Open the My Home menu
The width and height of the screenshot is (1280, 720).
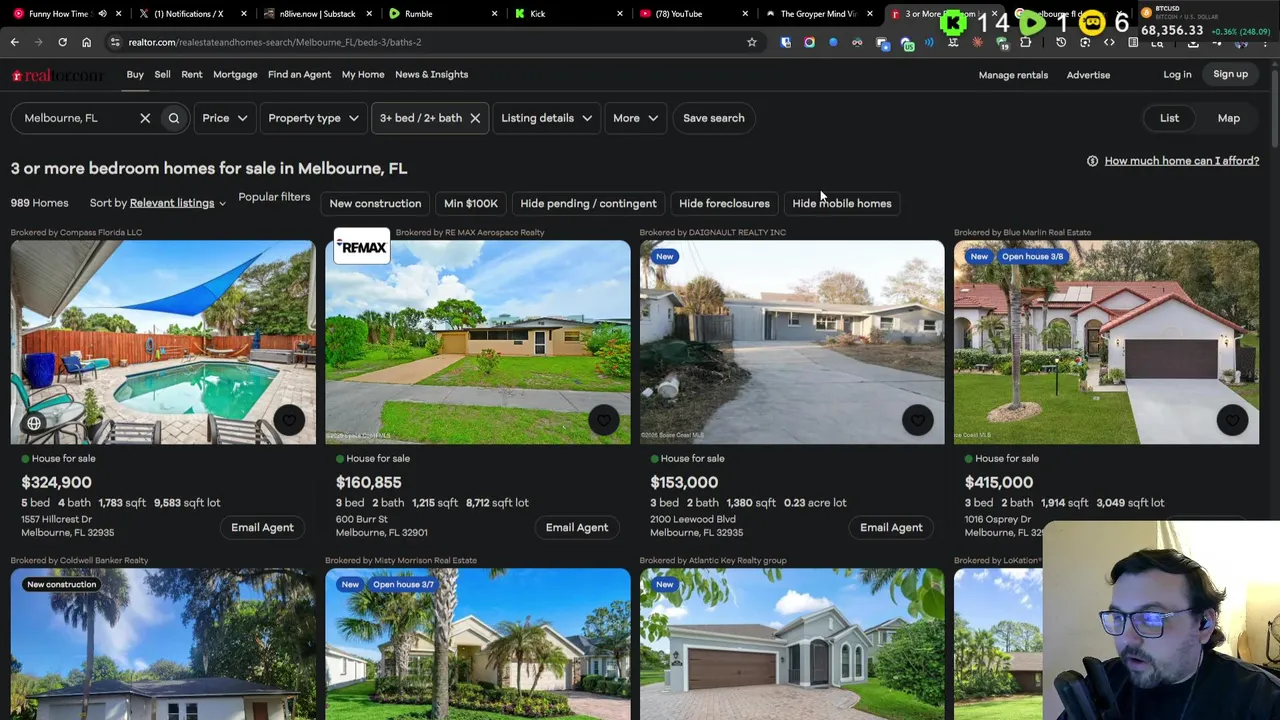(363, 74)
